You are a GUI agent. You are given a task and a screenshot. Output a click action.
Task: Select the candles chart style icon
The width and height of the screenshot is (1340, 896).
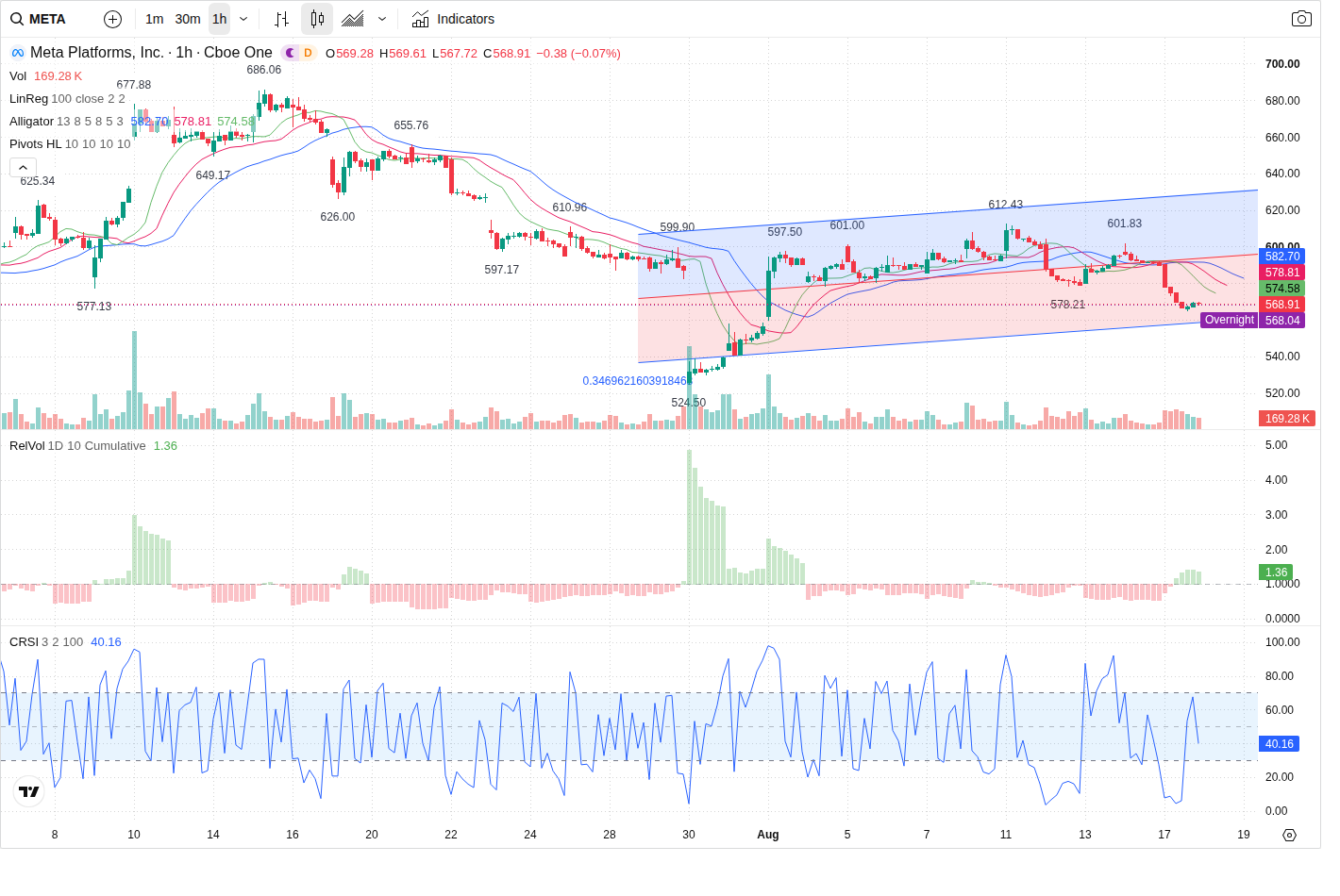pyautogui.click(x=317, y=19)
